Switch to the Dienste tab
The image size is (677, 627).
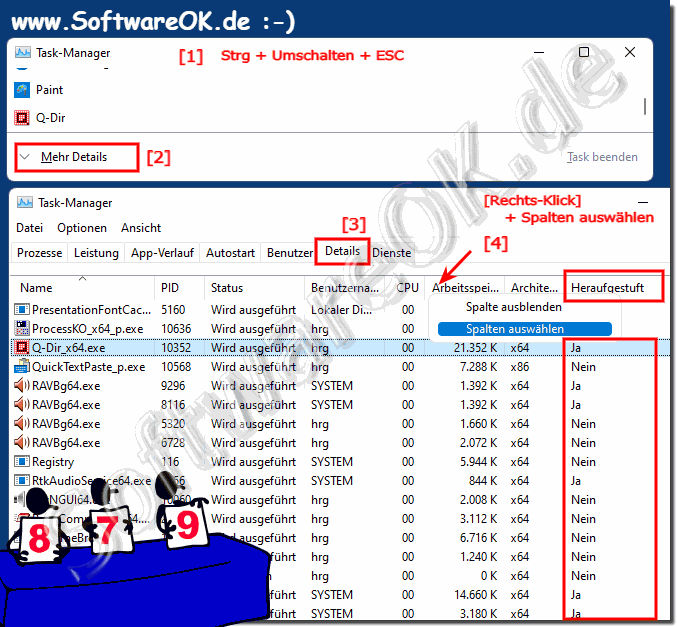392,253
